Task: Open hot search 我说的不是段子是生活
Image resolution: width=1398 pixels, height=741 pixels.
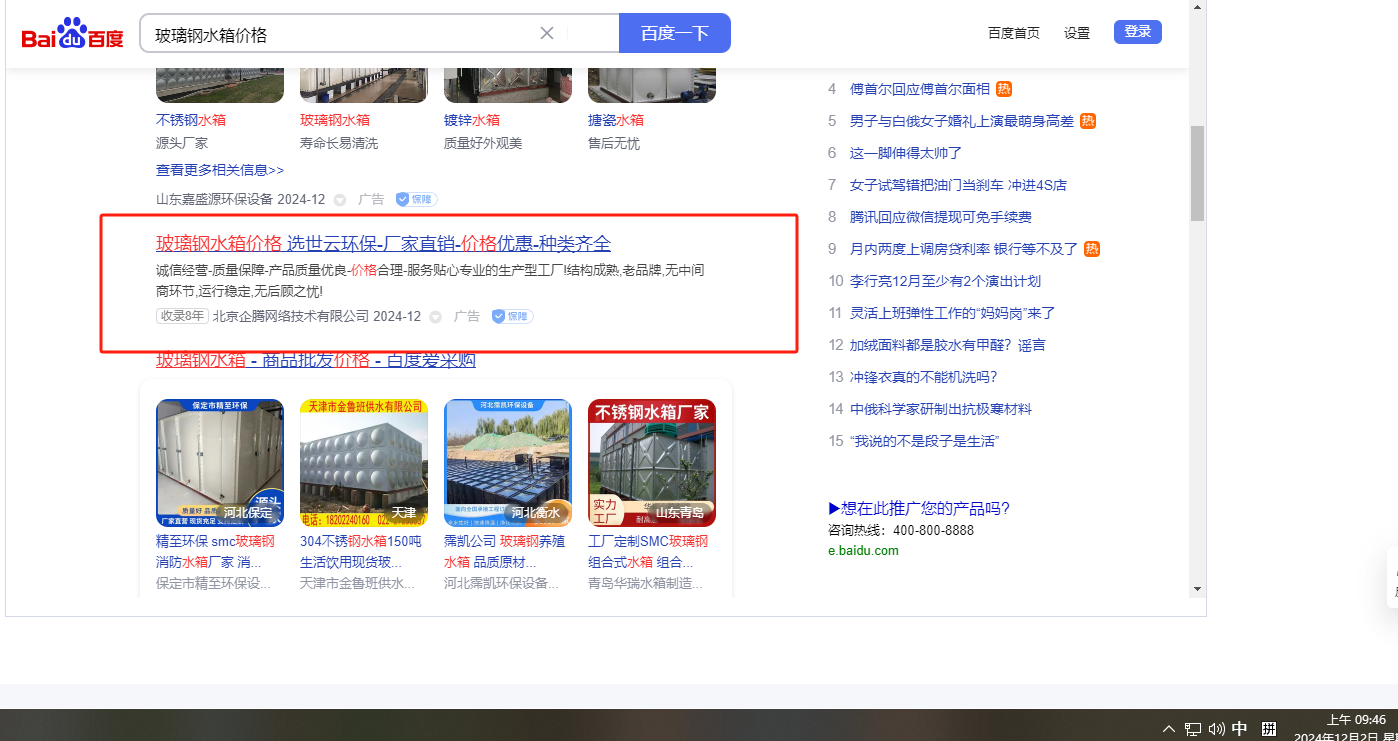Action: tap(925, 441)
